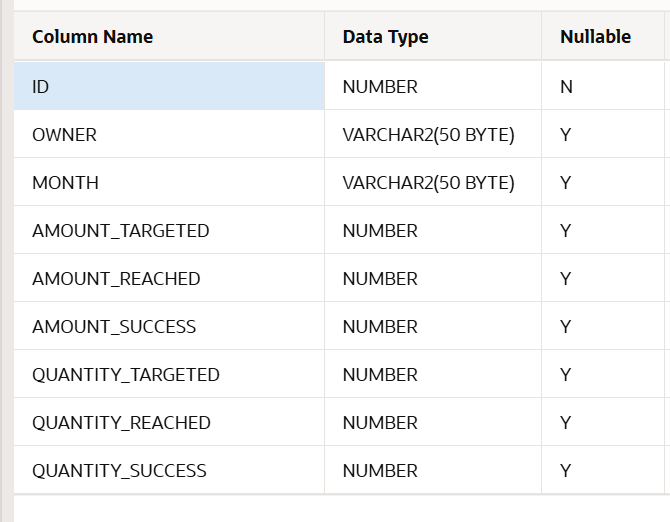Click the N nullable value for ID
Screen dimensions: 670x522
click(566, 87)
